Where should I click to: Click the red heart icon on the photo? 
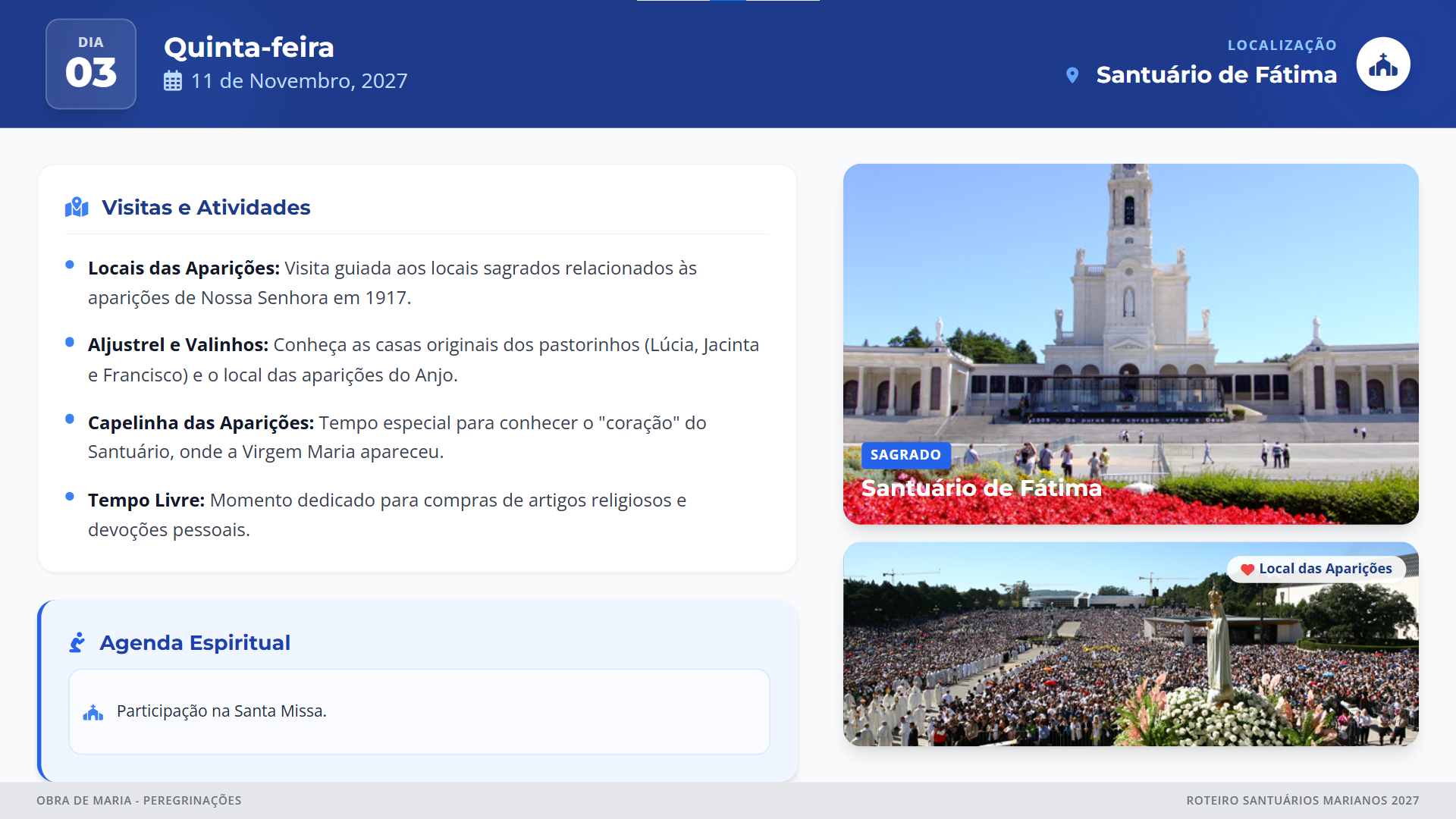pos(1247,569)
